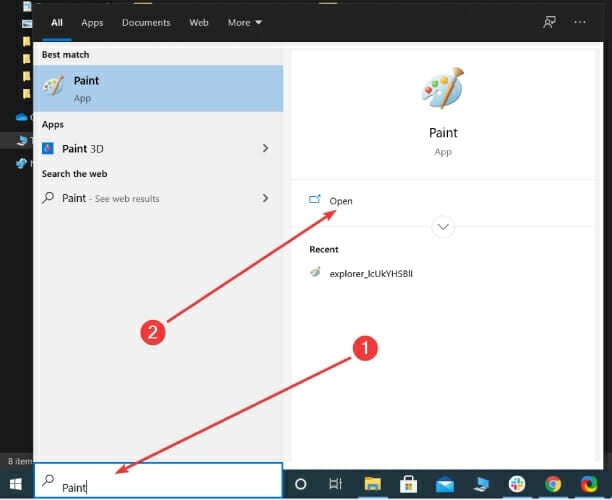Viewport: 612px width, 500px height.
Task: Open Slack from the taskbar
Action: point(517,484)
